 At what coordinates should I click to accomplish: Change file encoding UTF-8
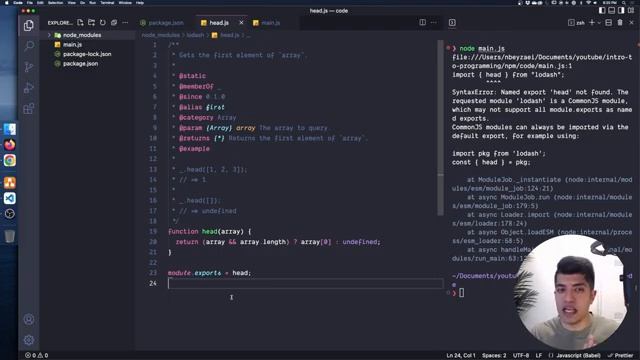(521, 356)
